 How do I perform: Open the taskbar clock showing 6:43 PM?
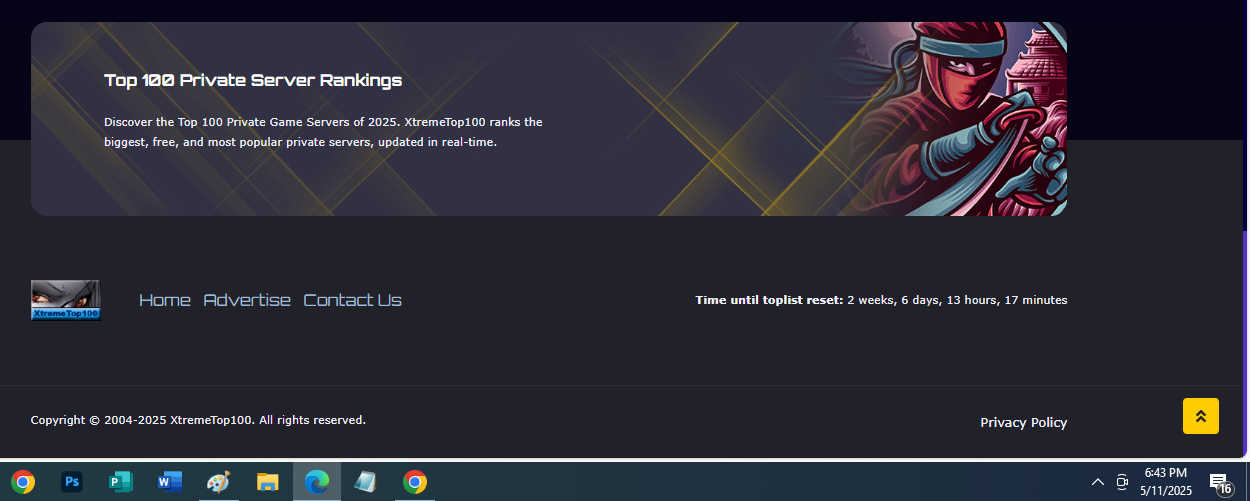[1166, 481]
